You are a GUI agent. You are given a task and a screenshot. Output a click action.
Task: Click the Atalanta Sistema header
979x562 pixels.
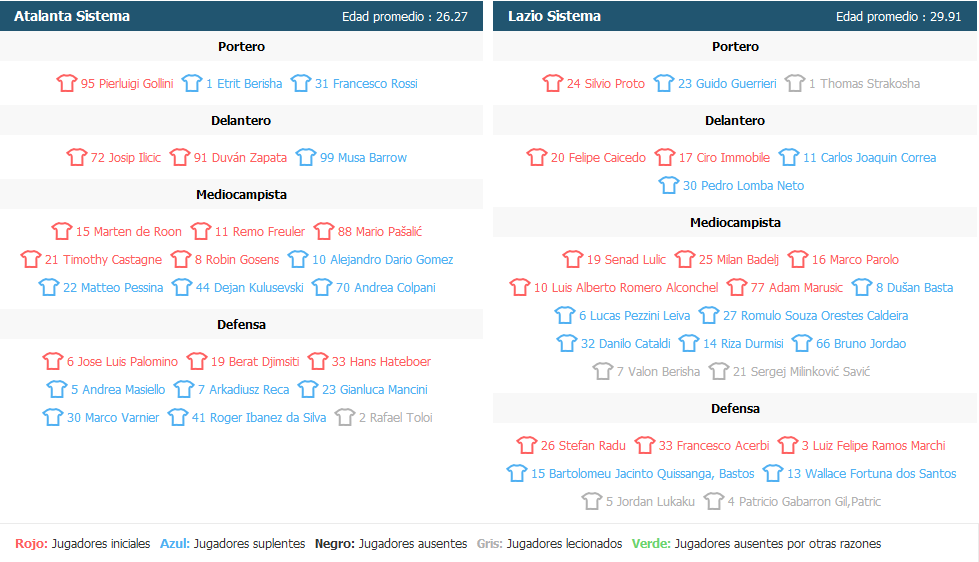[72, 16]
